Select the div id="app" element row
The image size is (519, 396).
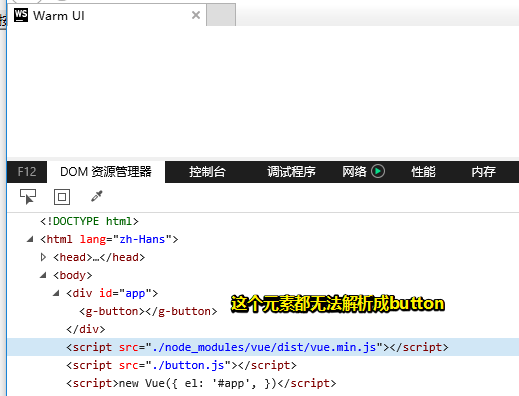pos(112,293)
